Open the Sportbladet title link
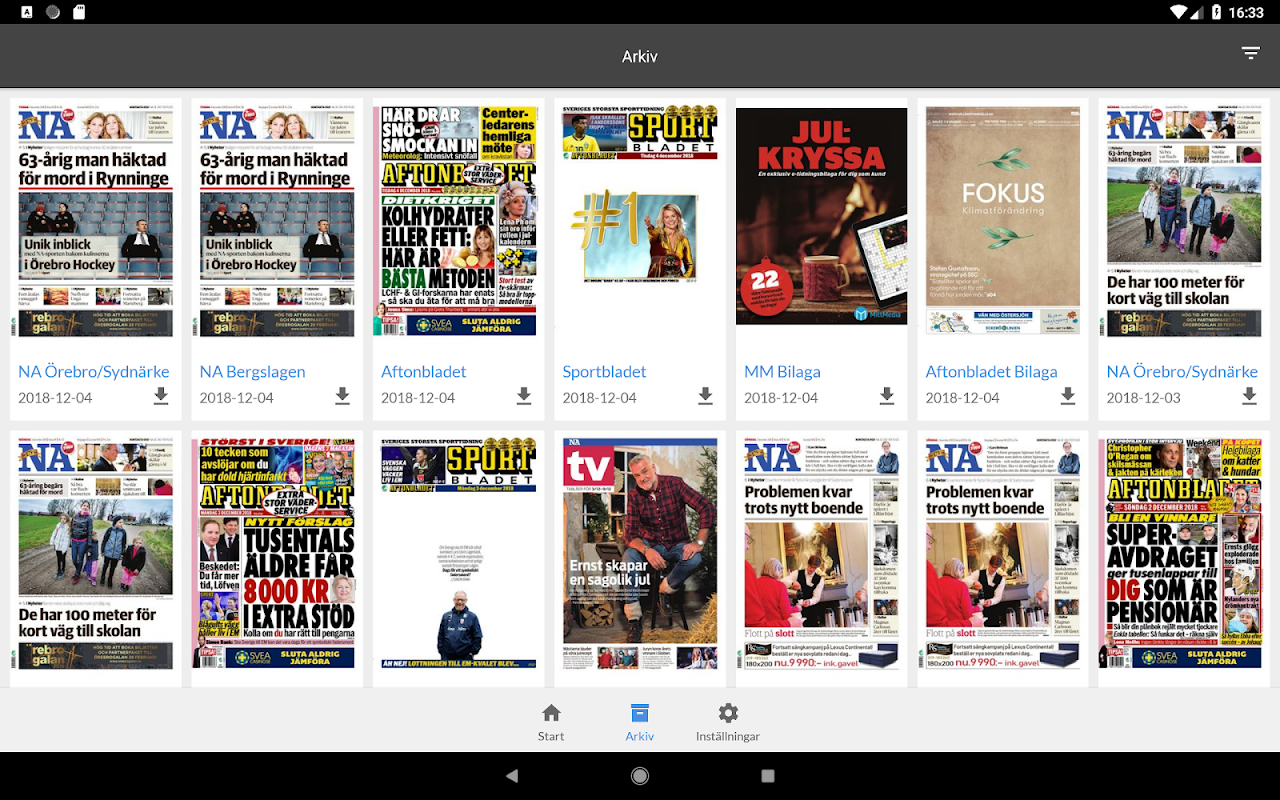 [604, 371]
